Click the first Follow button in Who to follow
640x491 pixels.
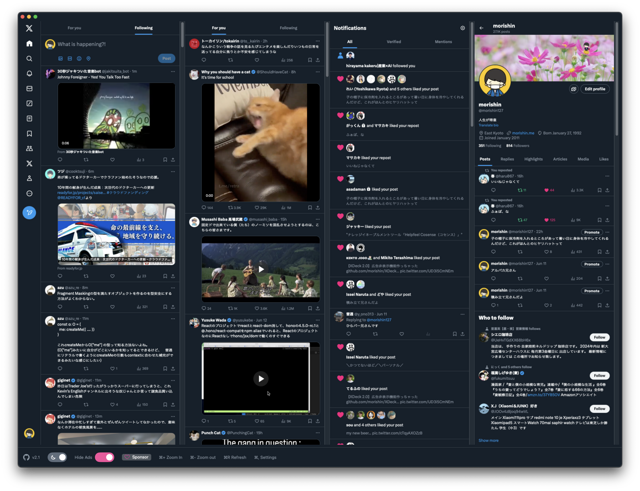(599, 337)
